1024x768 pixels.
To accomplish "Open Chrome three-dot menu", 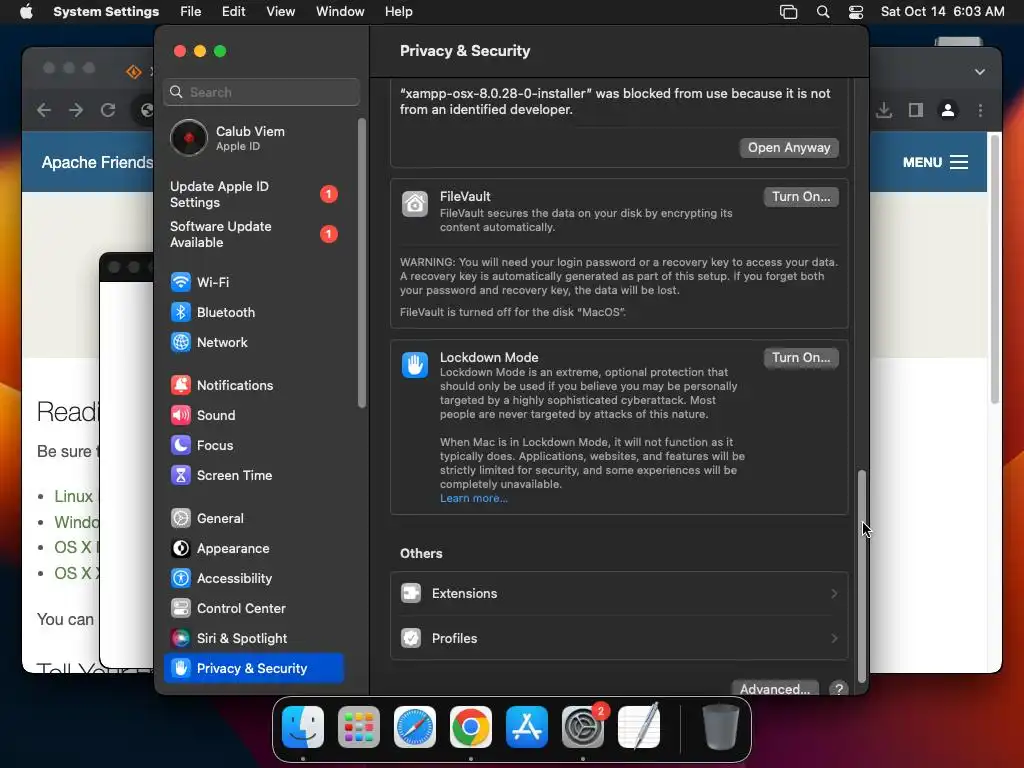I will click(980, 110).
